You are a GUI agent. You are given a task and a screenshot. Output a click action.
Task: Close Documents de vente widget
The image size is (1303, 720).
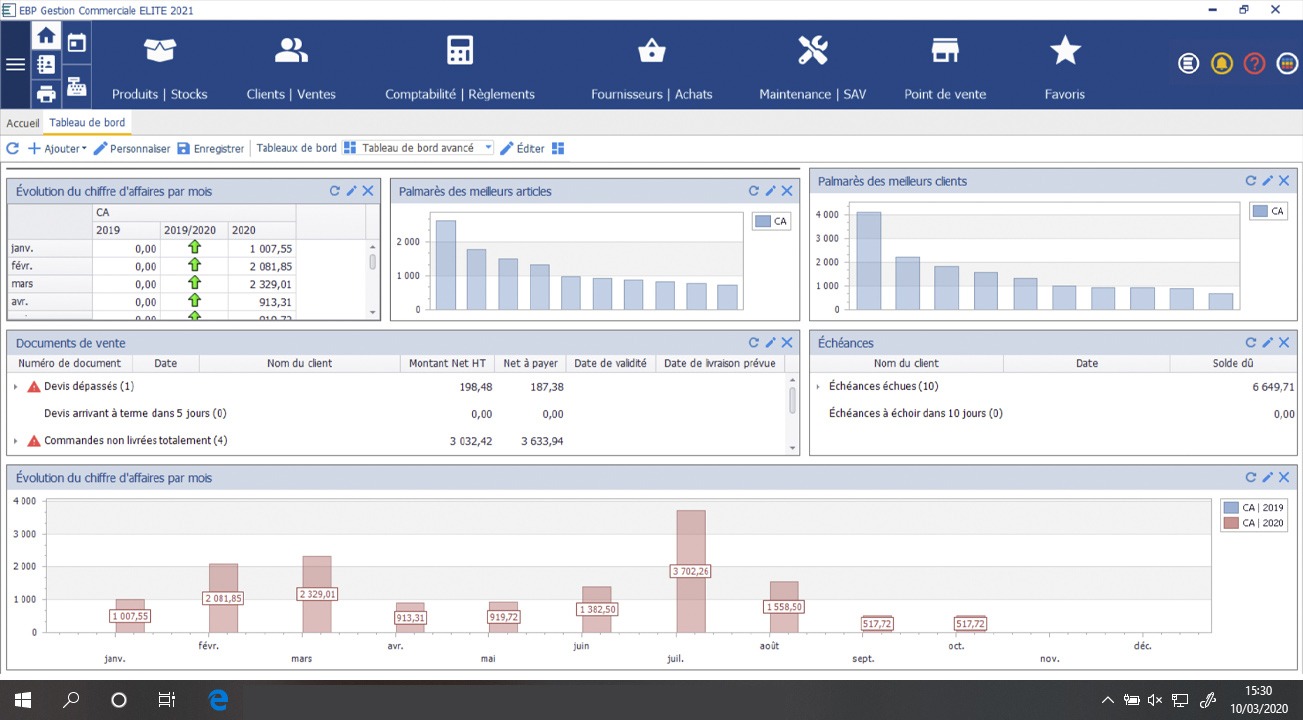pyautogui.click(x=787, y=343)
